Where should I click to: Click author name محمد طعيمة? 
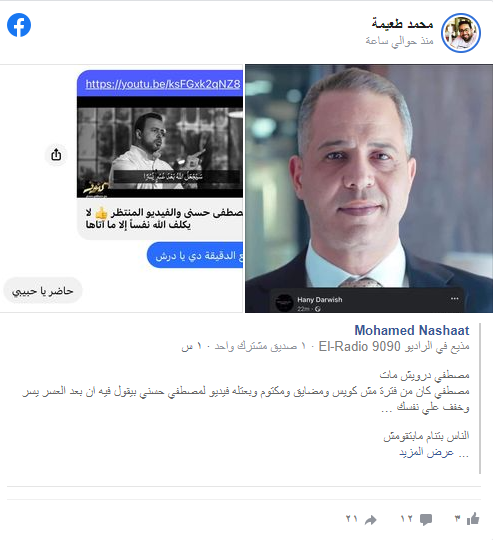402,24
